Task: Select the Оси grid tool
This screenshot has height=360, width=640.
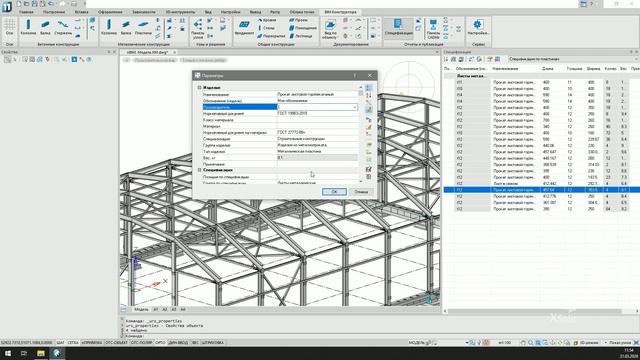Action: [x=9, y=28]
